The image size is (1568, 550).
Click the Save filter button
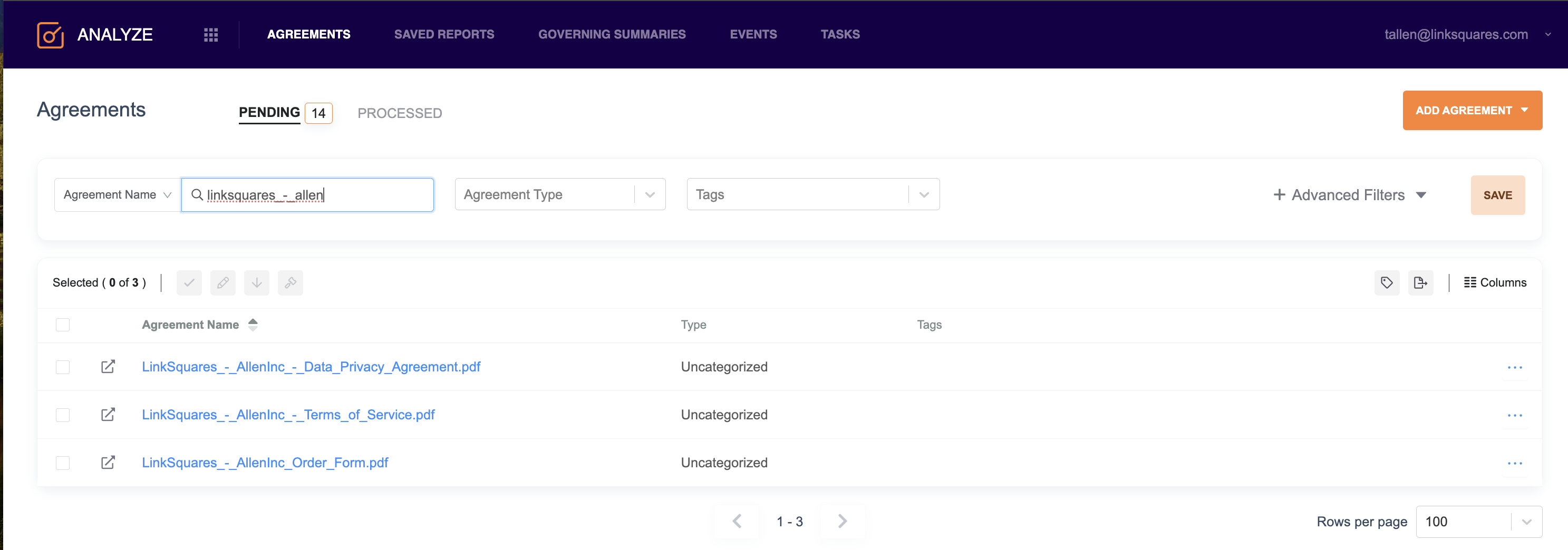click(1497, 195)
